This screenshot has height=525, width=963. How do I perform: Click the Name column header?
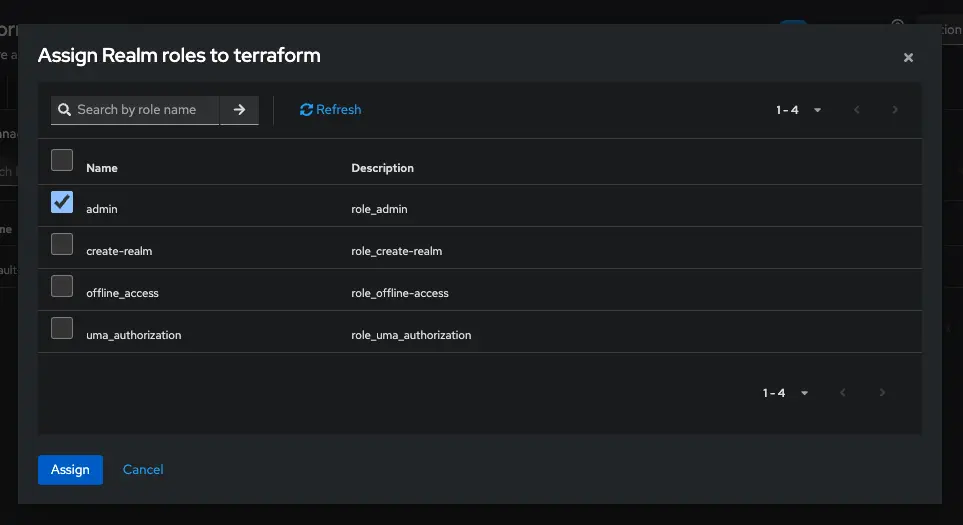[102, 168]
